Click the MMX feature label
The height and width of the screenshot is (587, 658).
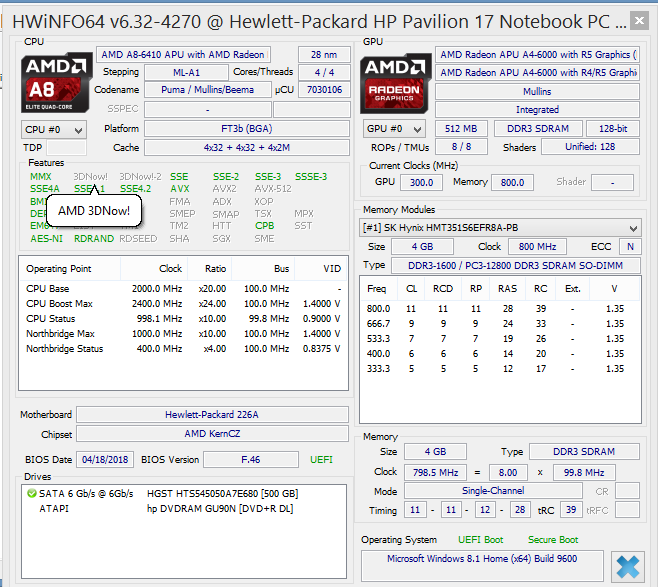[x=40, y=177]
